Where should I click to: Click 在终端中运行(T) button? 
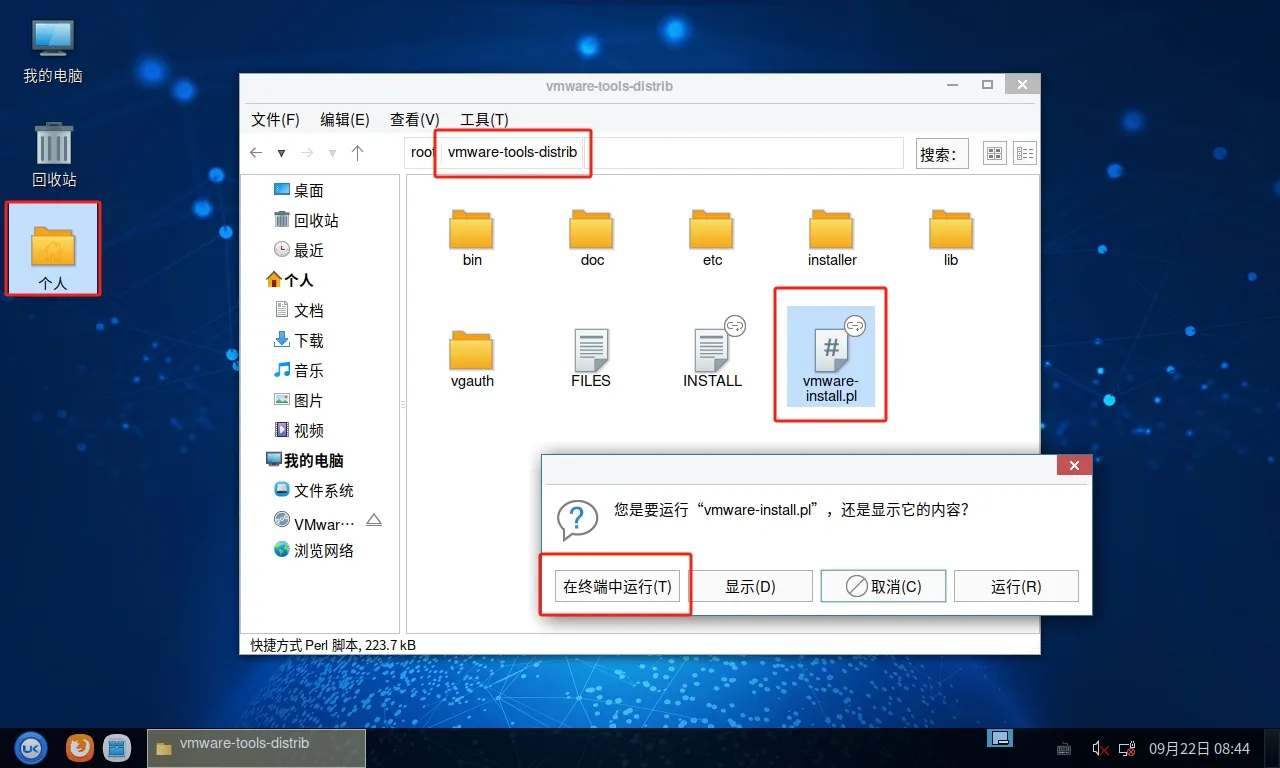(x=617, y=586)
